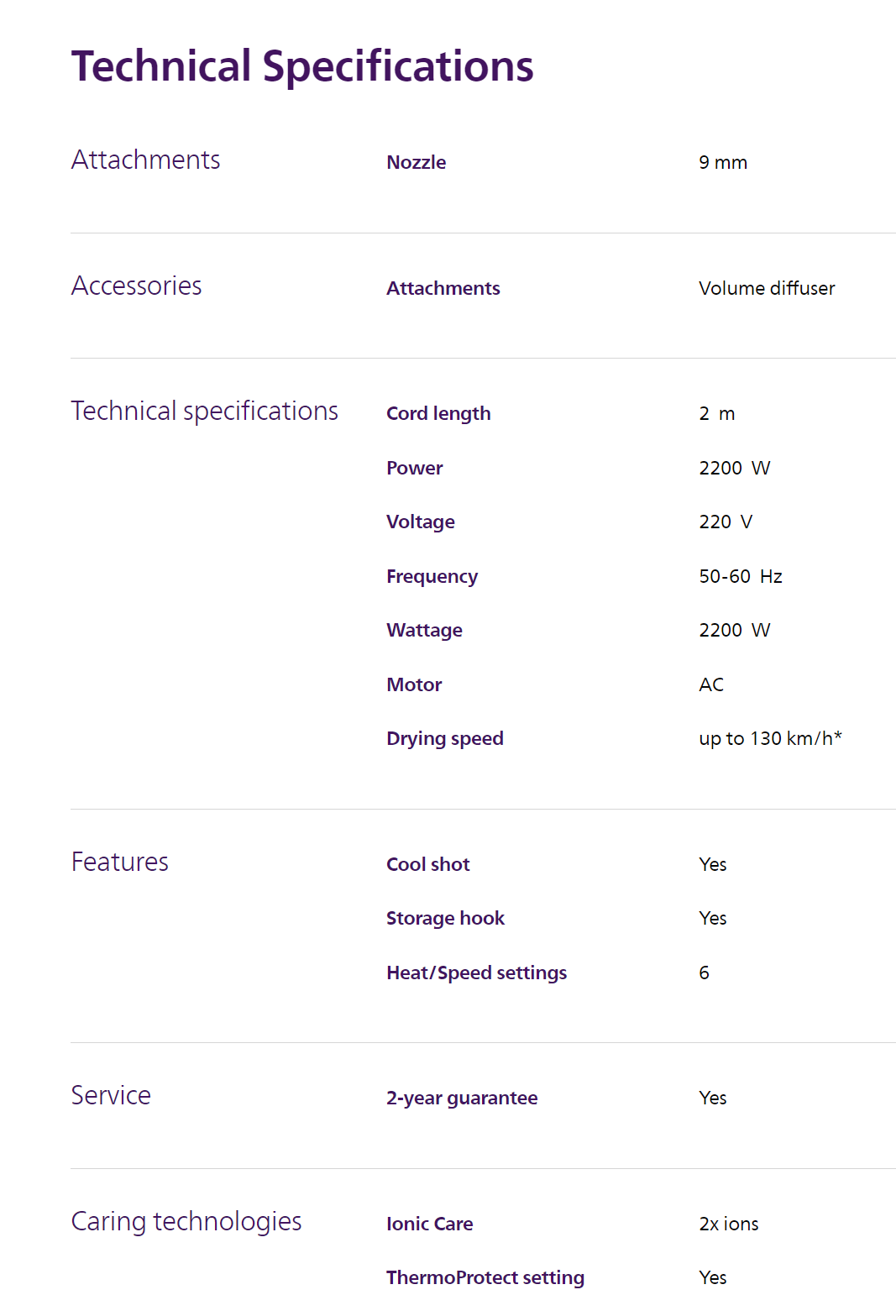896x1316 pixels.
Task: Select the Nozzle spec label
Action: click(416, 162)
